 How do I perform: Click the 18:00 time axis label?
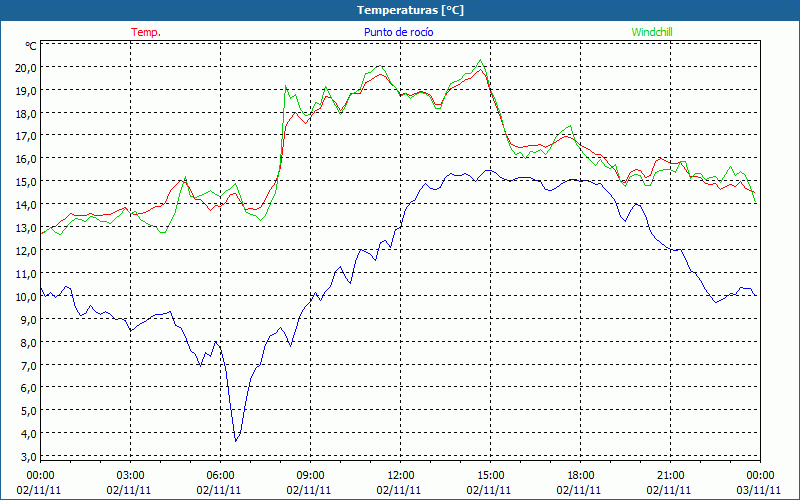point(581,476)
